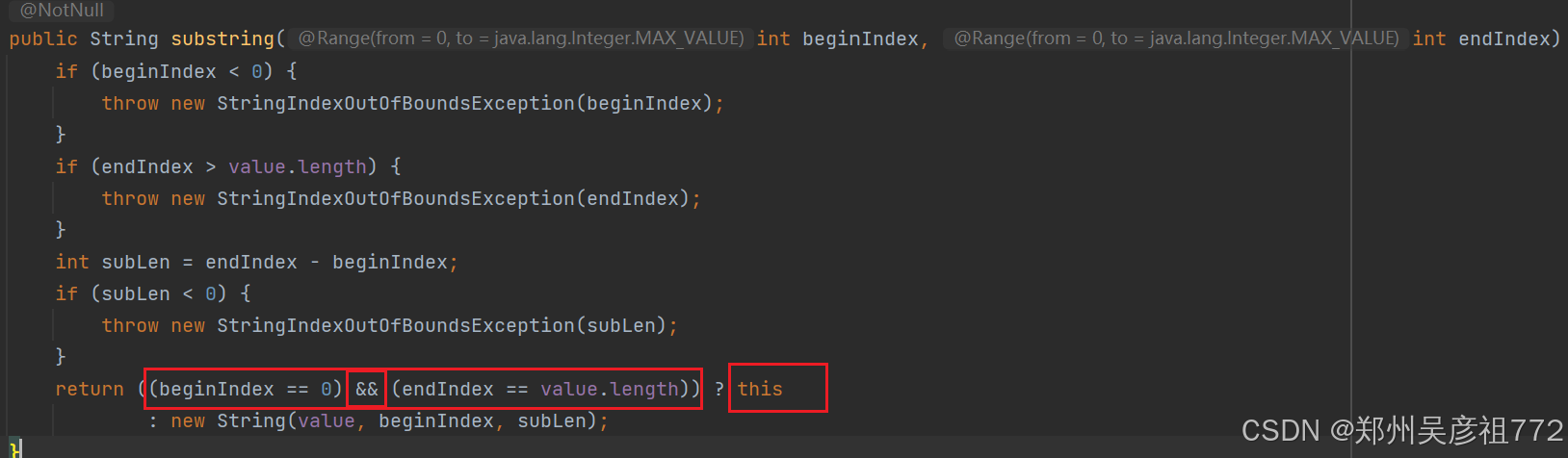Click the method's final closing brace
The height and width of the screenshot is (458, 1568).
(x=14, y=448)
